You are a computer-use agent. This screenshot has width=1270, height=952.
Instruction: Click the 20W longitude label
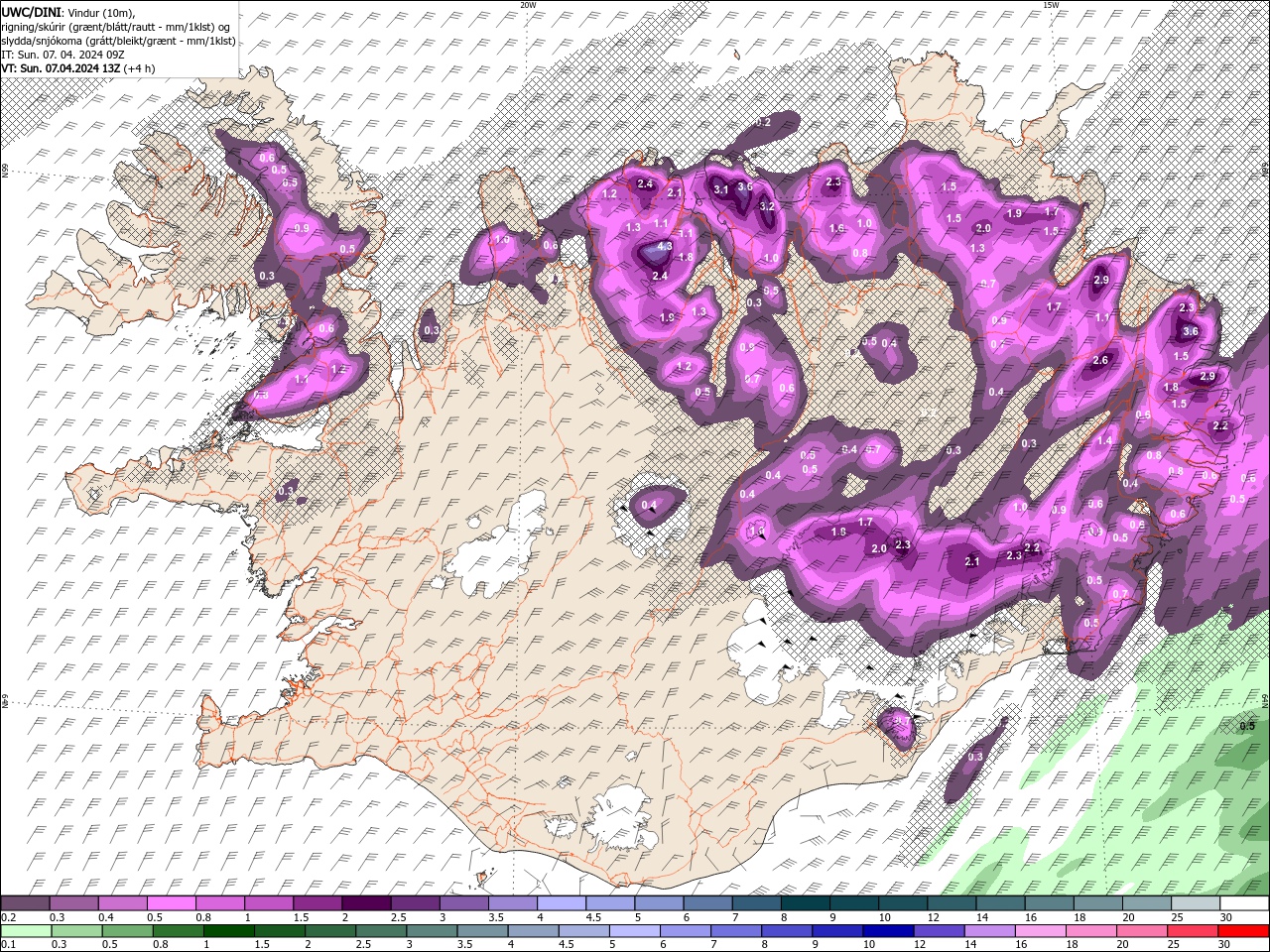[x=528, y=5]
